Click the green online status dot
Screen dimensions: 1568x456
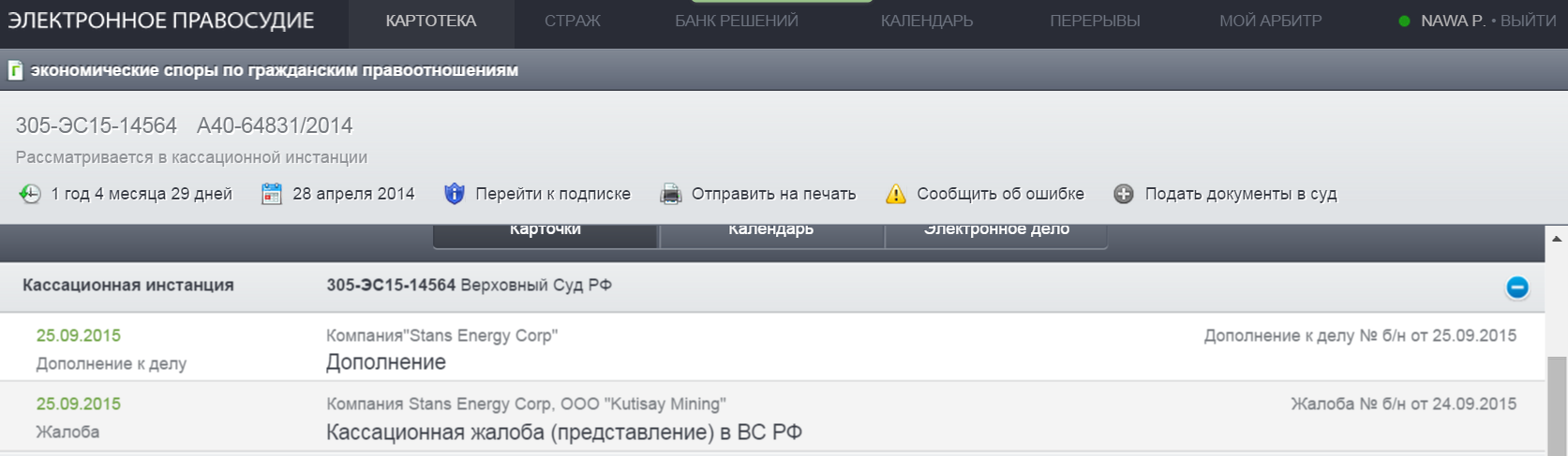(1404, 22)
